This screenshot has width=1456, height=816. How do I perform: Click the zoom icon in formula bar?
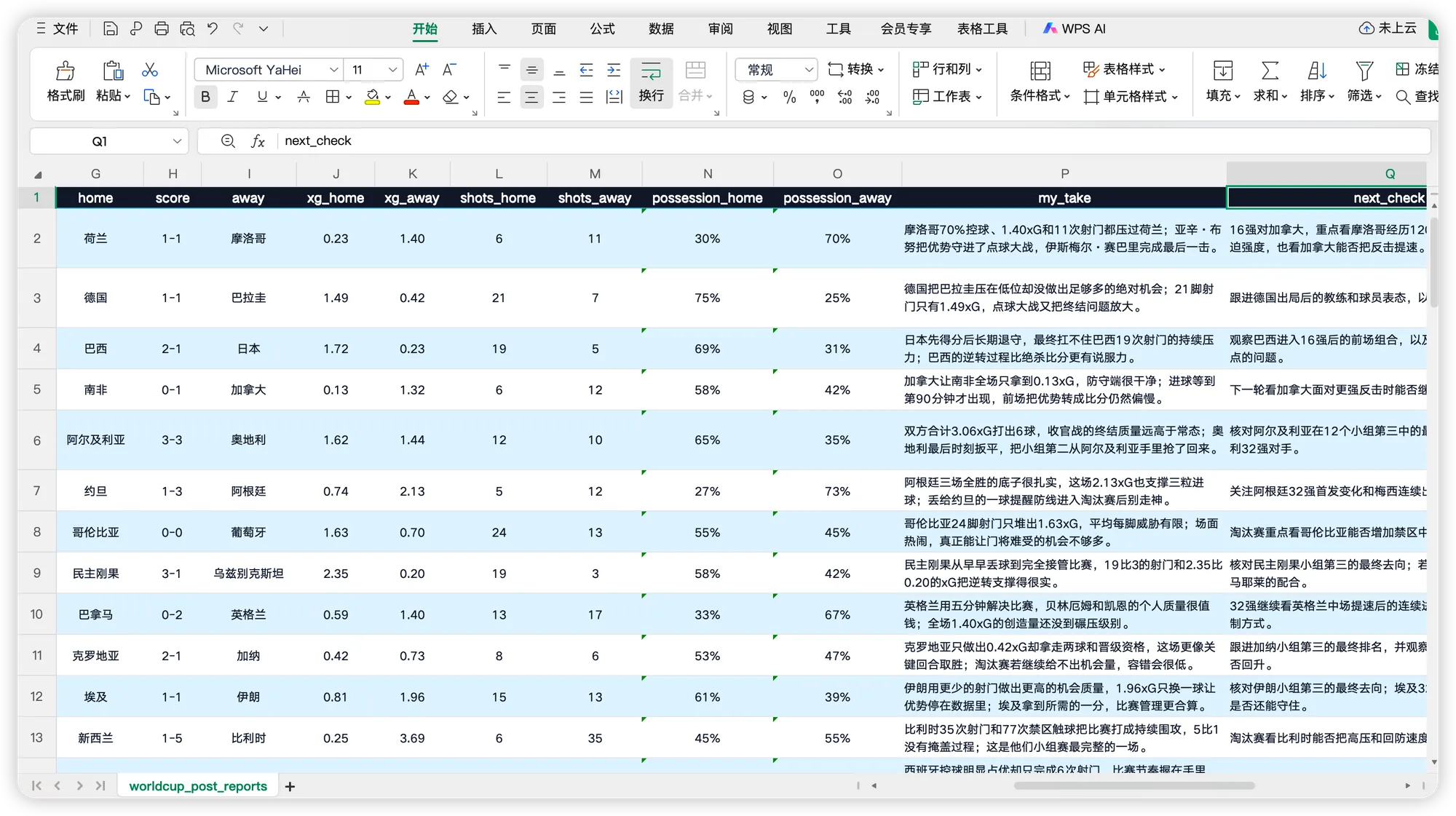click(228, 140)
